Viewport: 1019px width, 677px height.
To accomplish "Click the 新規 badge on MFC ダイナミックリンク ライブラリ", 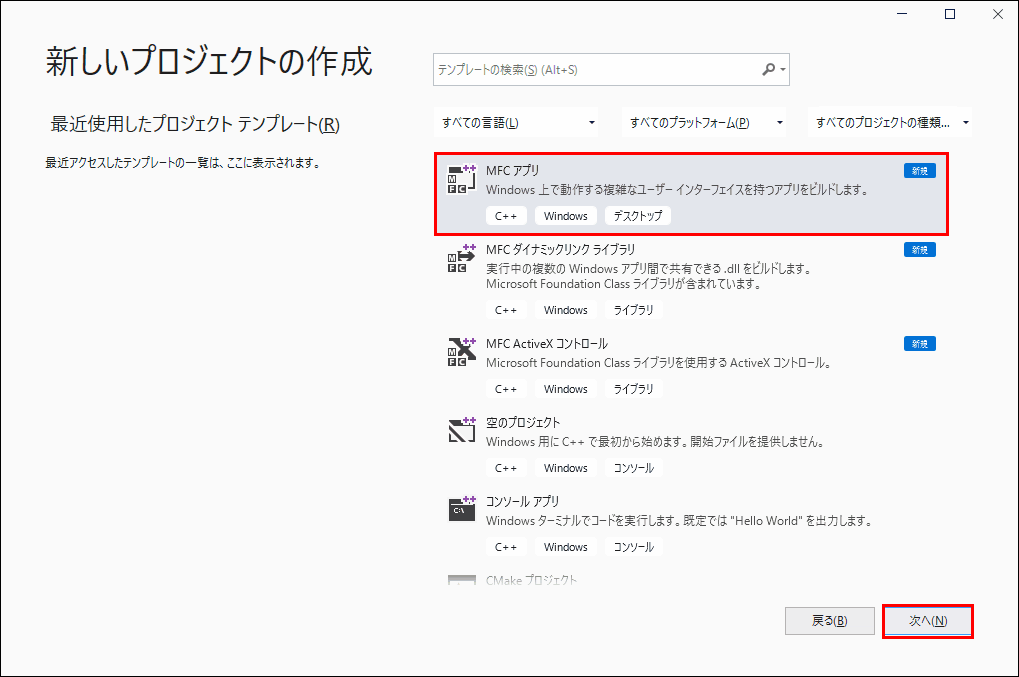I will click(920, 249).
